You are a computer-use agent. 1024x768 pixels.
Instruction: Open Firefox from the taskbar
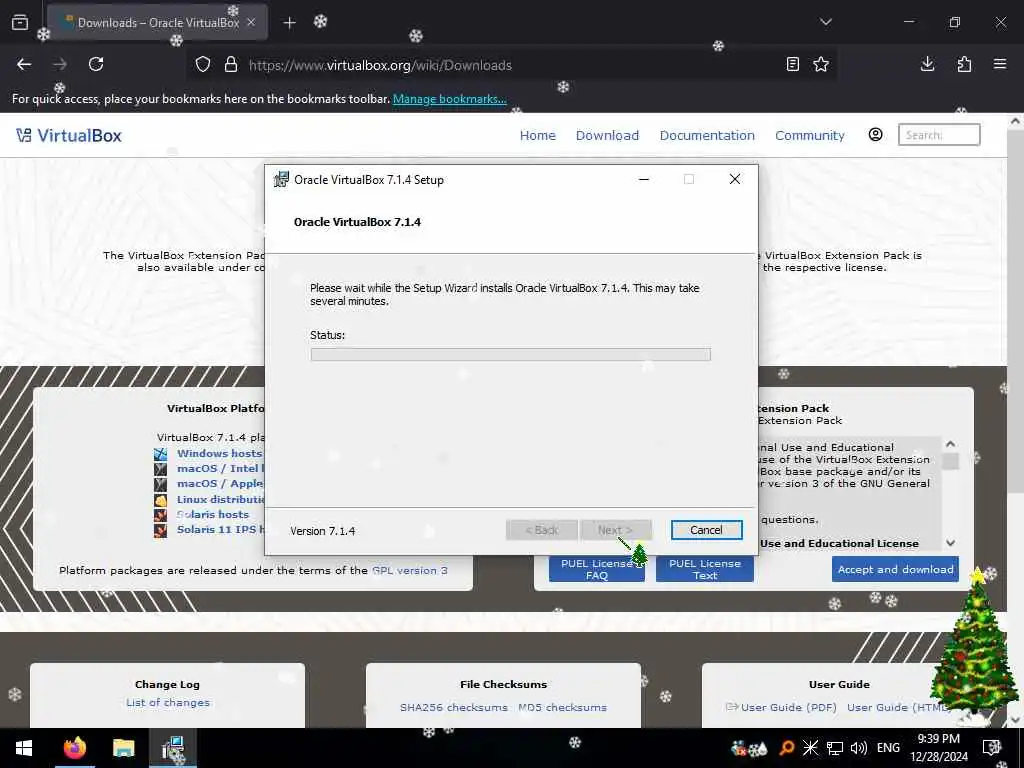(x=74, y=748)
